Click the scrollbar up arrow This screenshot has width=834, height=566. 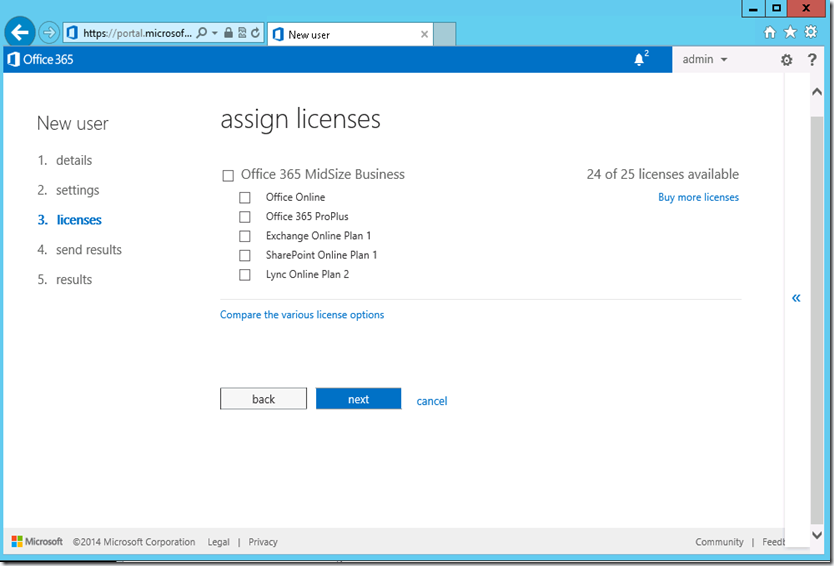click(817, 91)
